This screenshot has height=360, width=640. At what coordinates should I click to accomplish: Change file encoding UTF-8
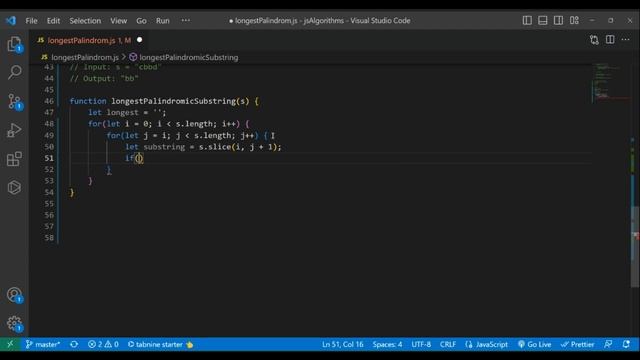point(421,344)
